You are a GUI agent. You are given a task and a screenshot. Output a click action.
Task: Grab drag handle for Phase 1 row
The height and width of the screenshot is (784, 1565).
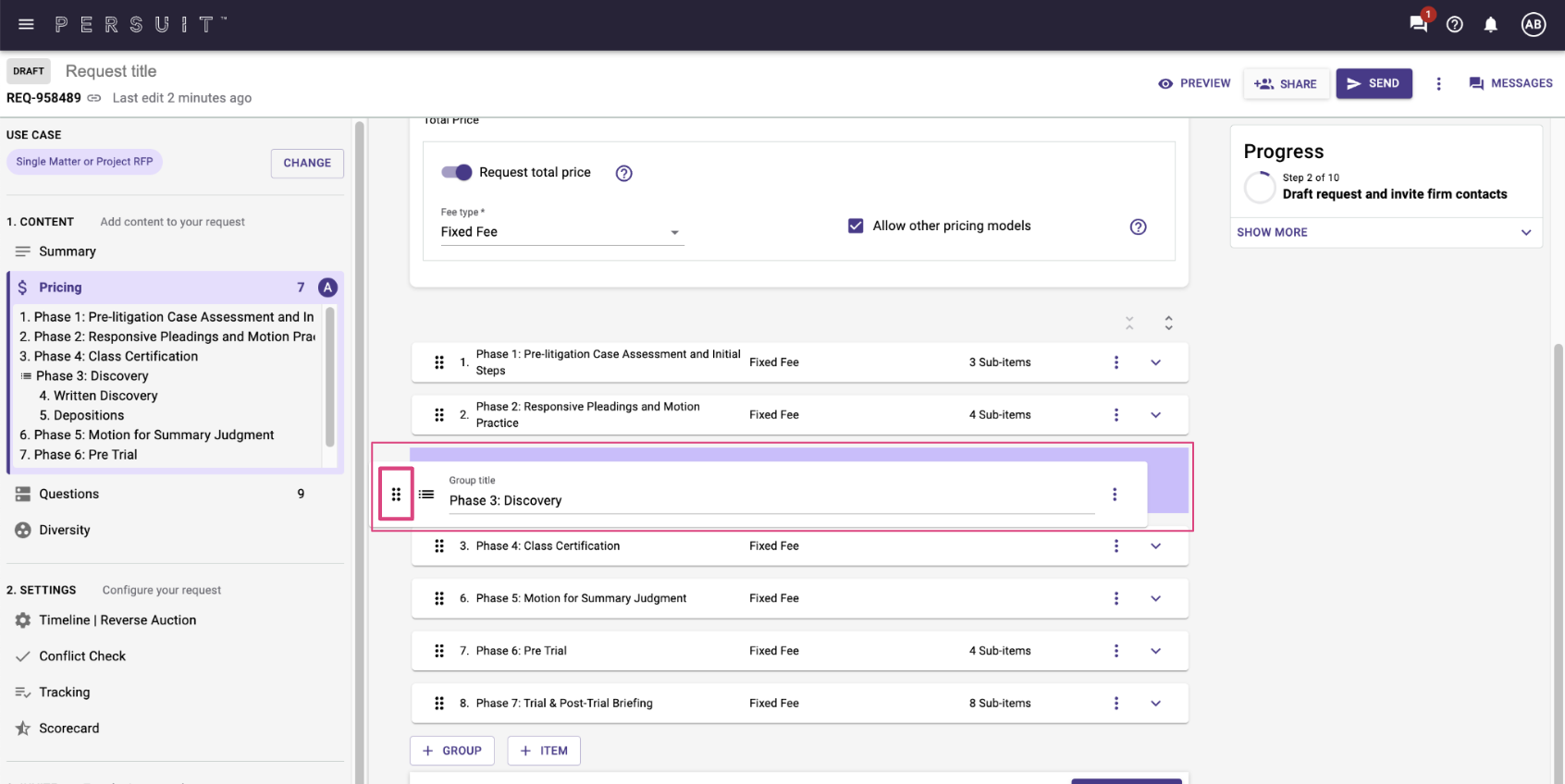(x=439, y=362)
